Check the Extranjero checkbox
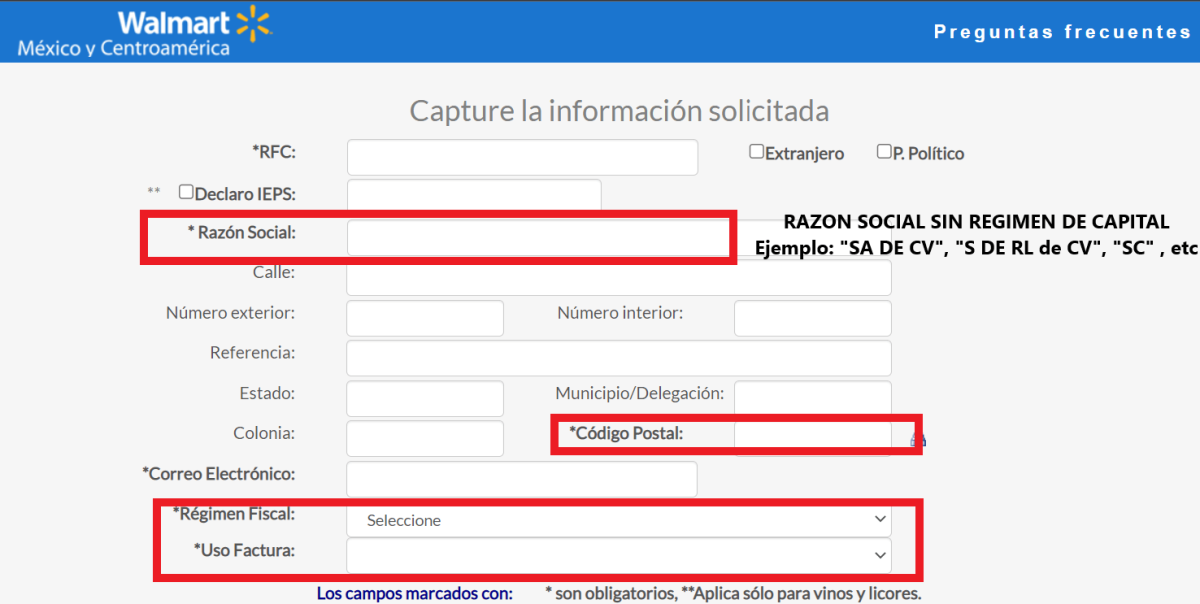Viewport: 1200px width, 604px height. tap(757, 152)
